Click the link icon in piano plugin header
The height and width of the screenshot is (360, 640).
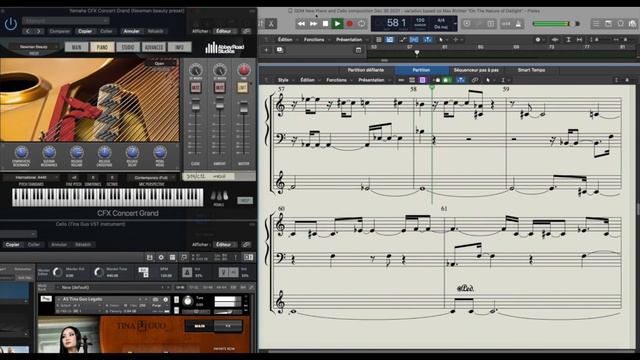pyautogui.click(x=246, y=31)
